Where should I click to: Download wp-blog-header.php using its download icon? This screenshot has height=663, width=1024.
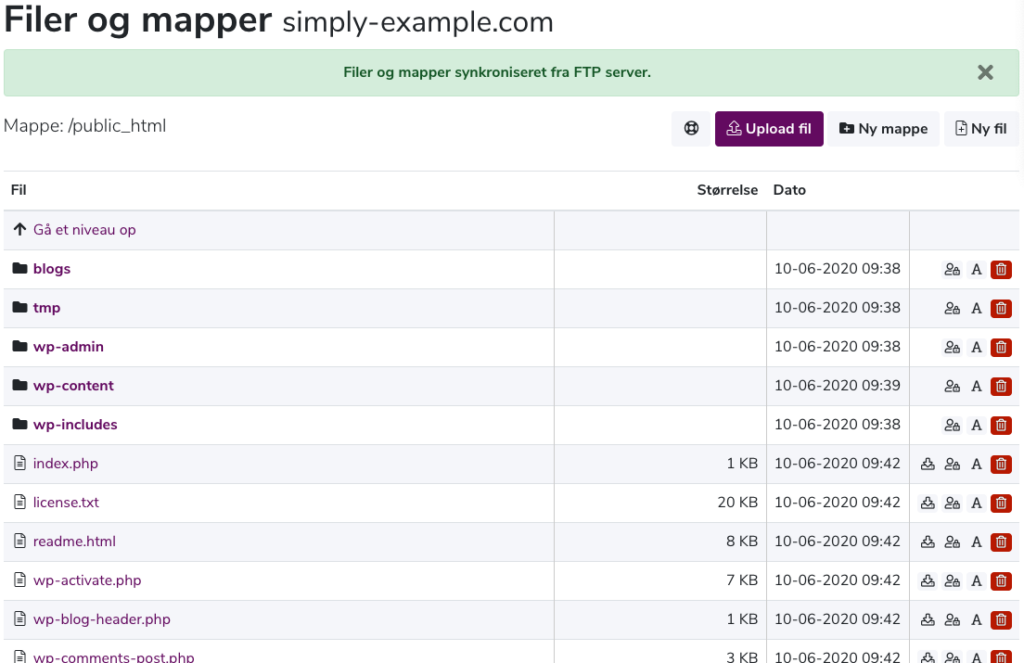coord(928,620)
